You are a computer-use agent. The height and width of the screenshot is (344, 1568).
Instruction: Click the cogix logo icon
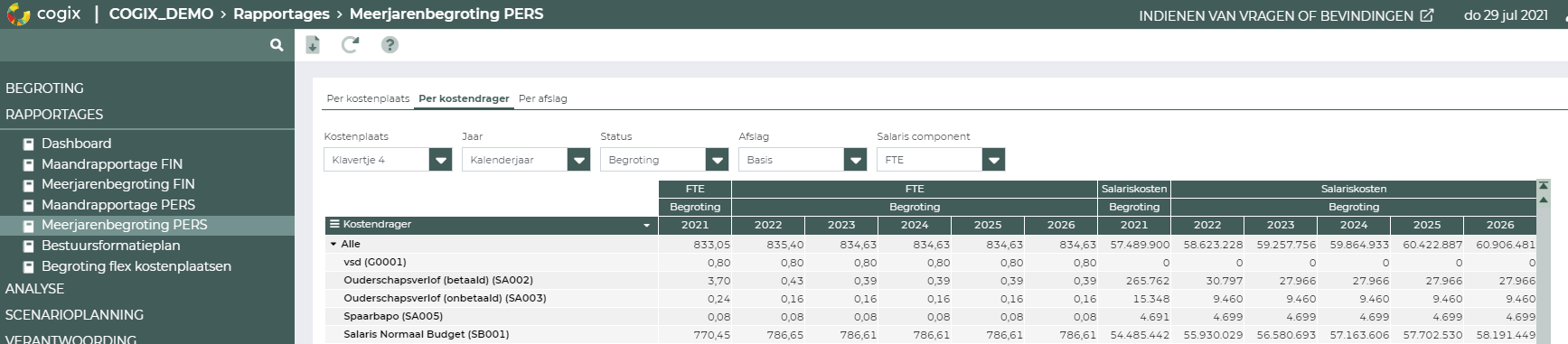(x=18, y=14)
